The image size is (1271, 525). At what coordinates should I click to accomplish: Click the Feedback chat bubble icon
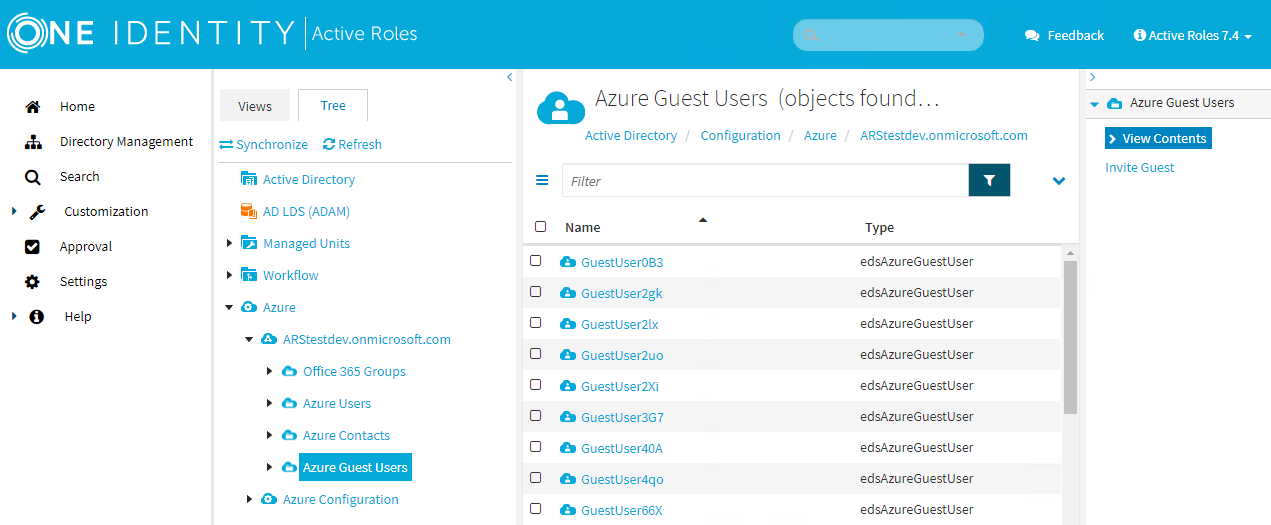[1032, 35]
